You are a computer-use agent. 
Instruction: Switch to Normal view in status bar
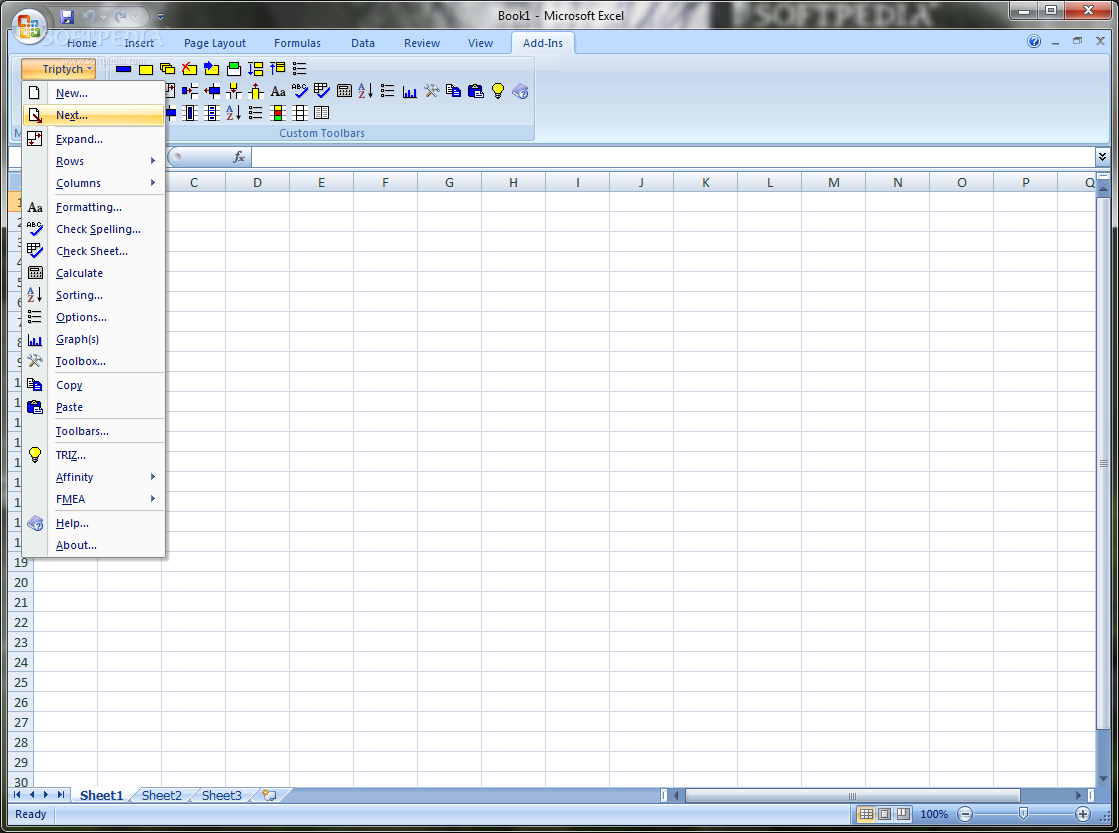click(x=866, y=814)
